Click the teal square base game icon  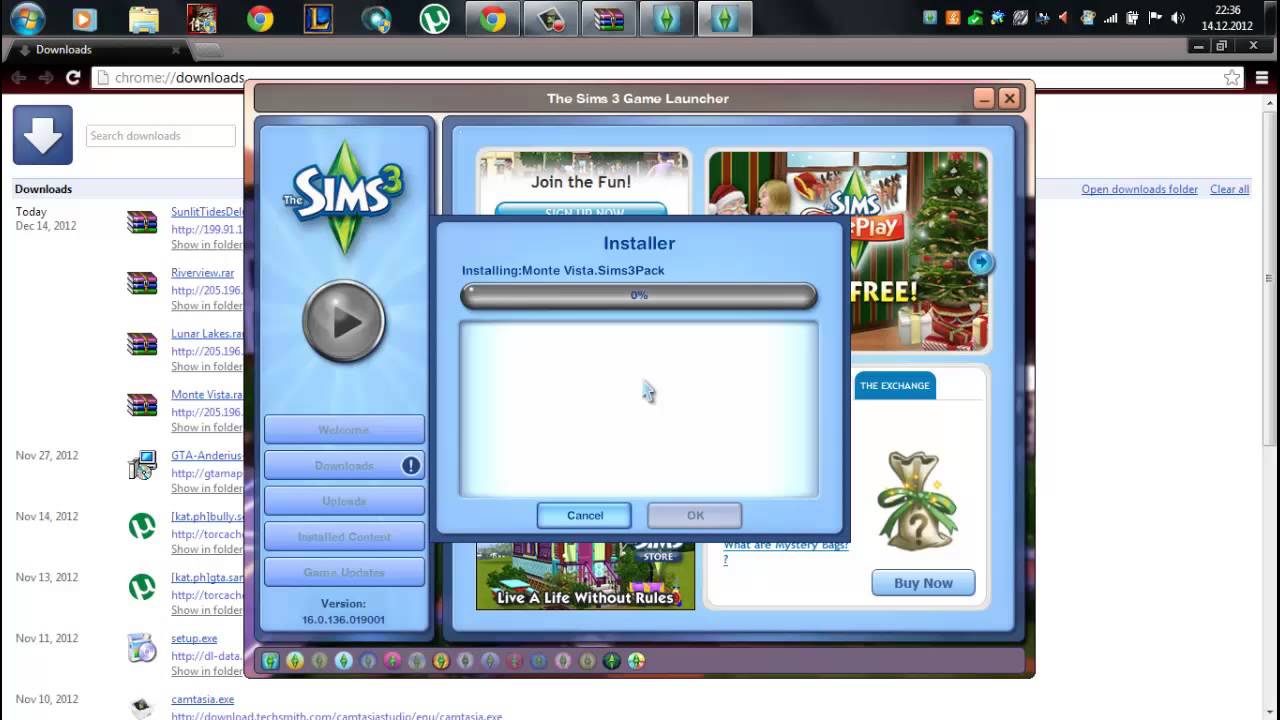click(271, 661)
